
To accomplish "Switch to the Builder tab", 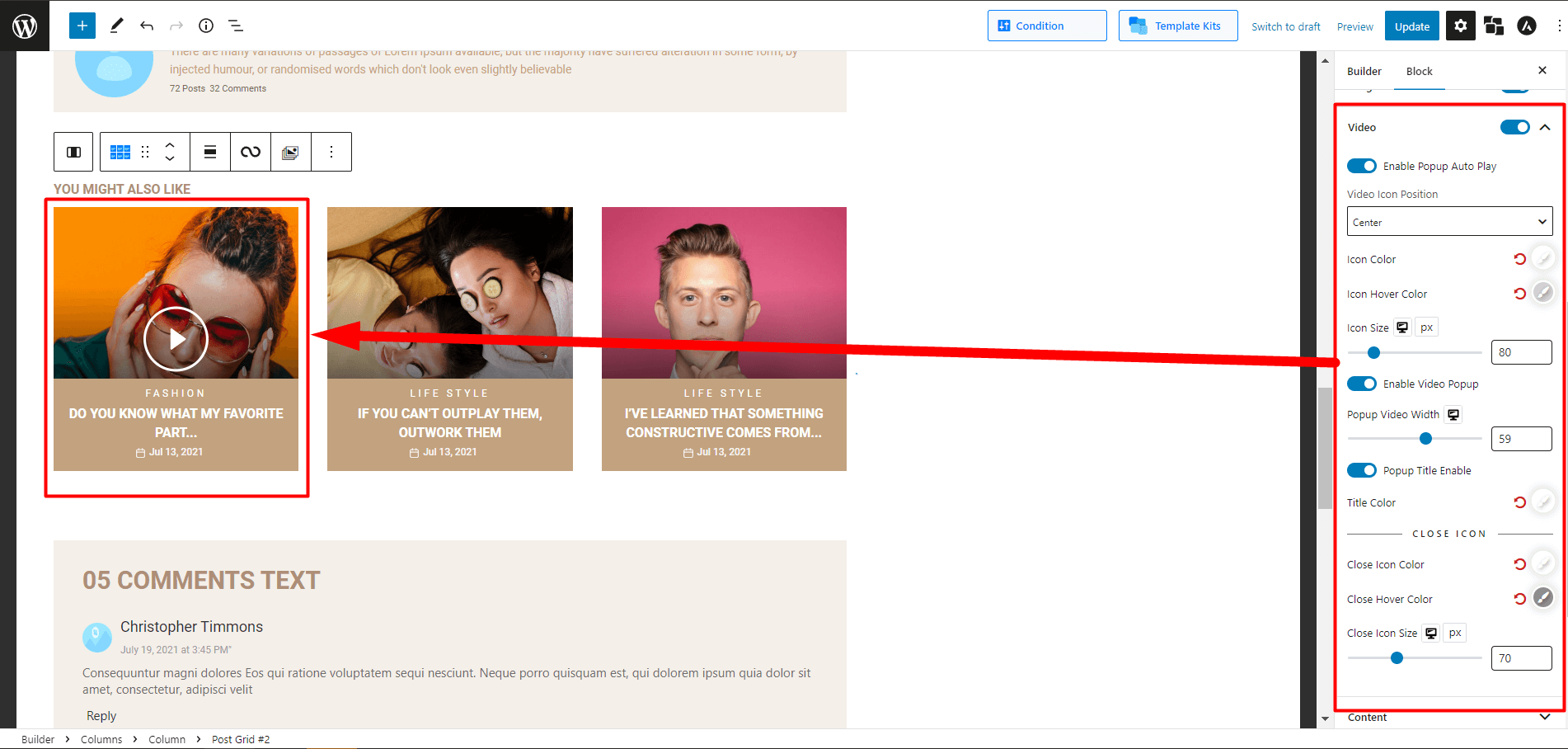I will click(1364, 71).
